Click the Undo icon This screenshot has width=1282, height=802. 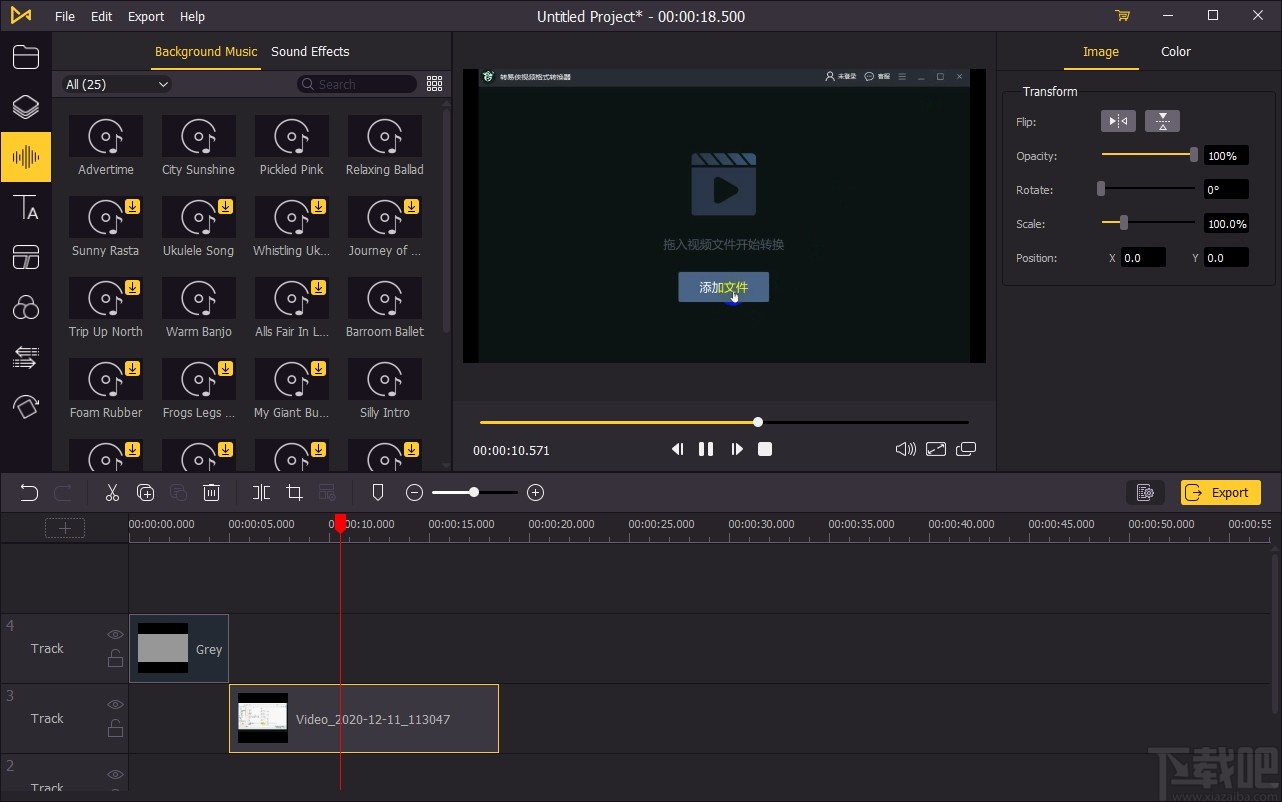28,492
